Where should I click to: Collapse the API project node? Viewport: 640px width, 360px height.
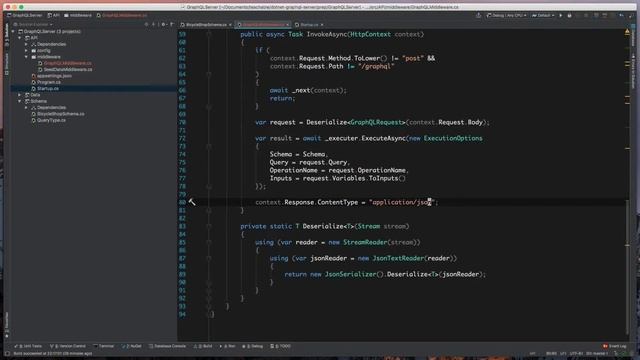pos(20,38)
